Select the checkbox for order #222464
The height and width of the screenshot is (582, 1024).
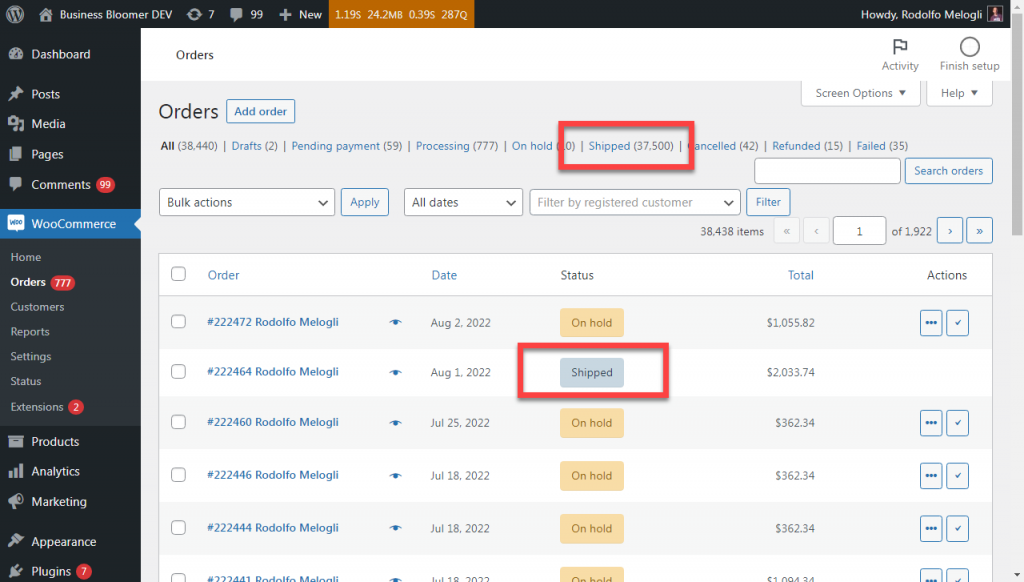click(178, 372)
